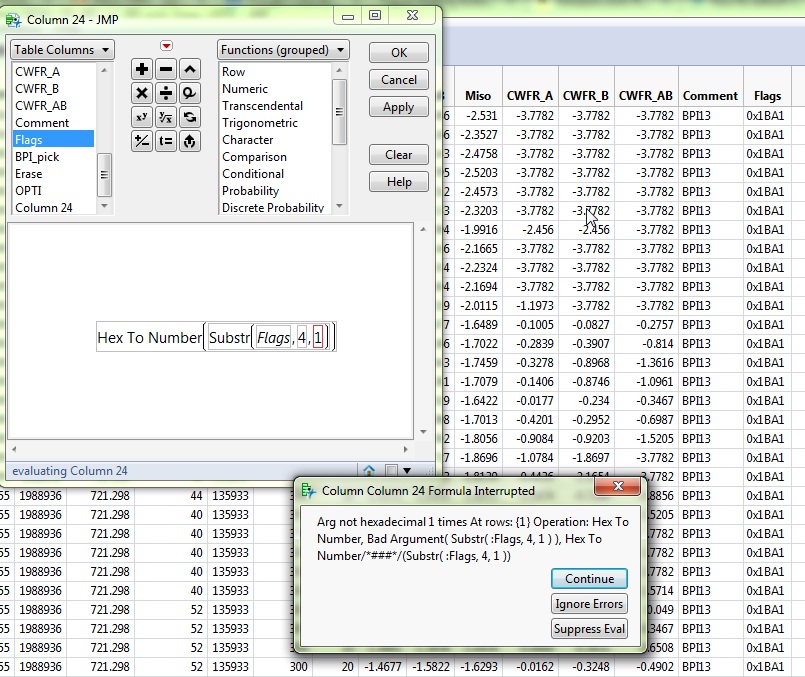Click the addition operator keypad icon
The height and width of the screenshot is (677, 805).
(142, 70)
